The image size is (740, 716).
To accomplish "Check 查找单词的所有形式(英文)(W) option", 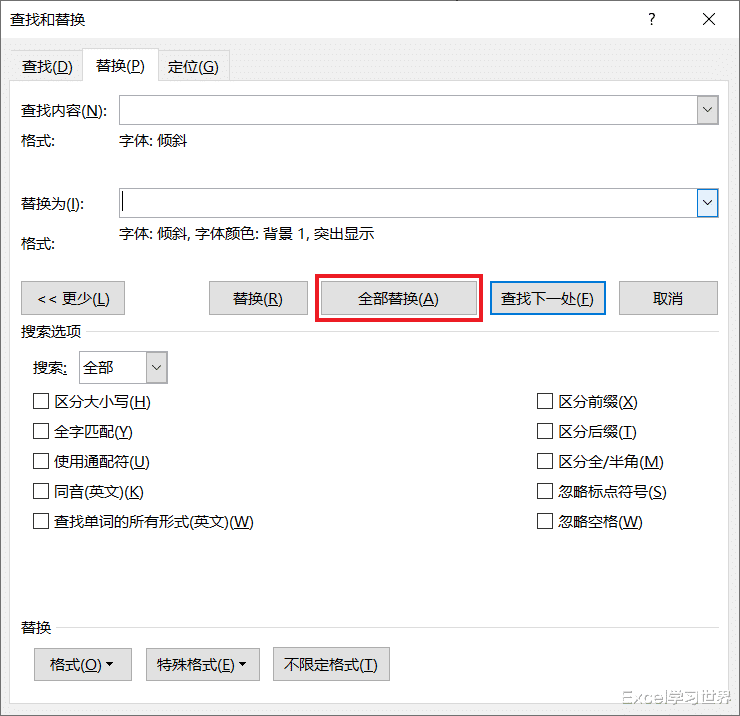I will pyautogui.click(x=41, y=522).
